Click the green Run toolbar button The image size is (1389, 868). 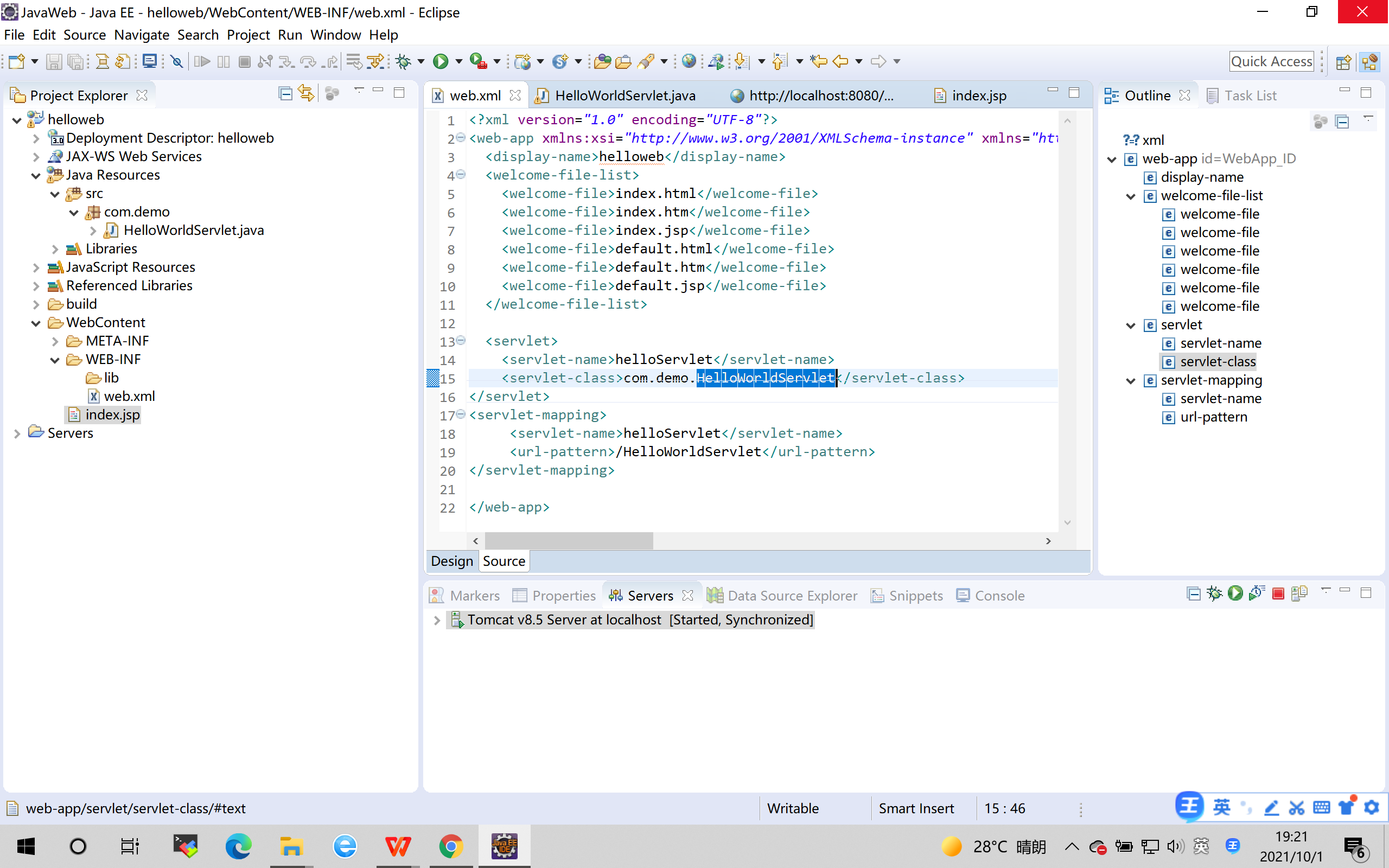coord(440,61)
